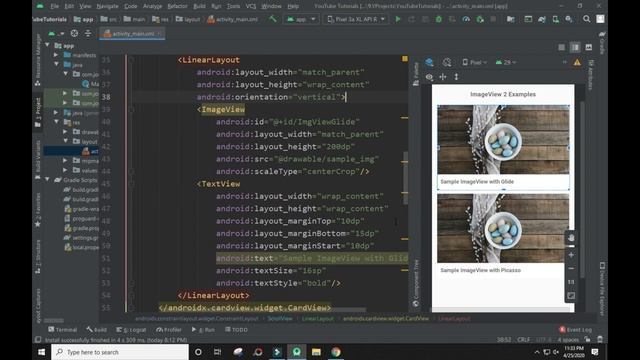640x360 pixels.
Task: Expand the manifests folder
Action: coord(56,55)
